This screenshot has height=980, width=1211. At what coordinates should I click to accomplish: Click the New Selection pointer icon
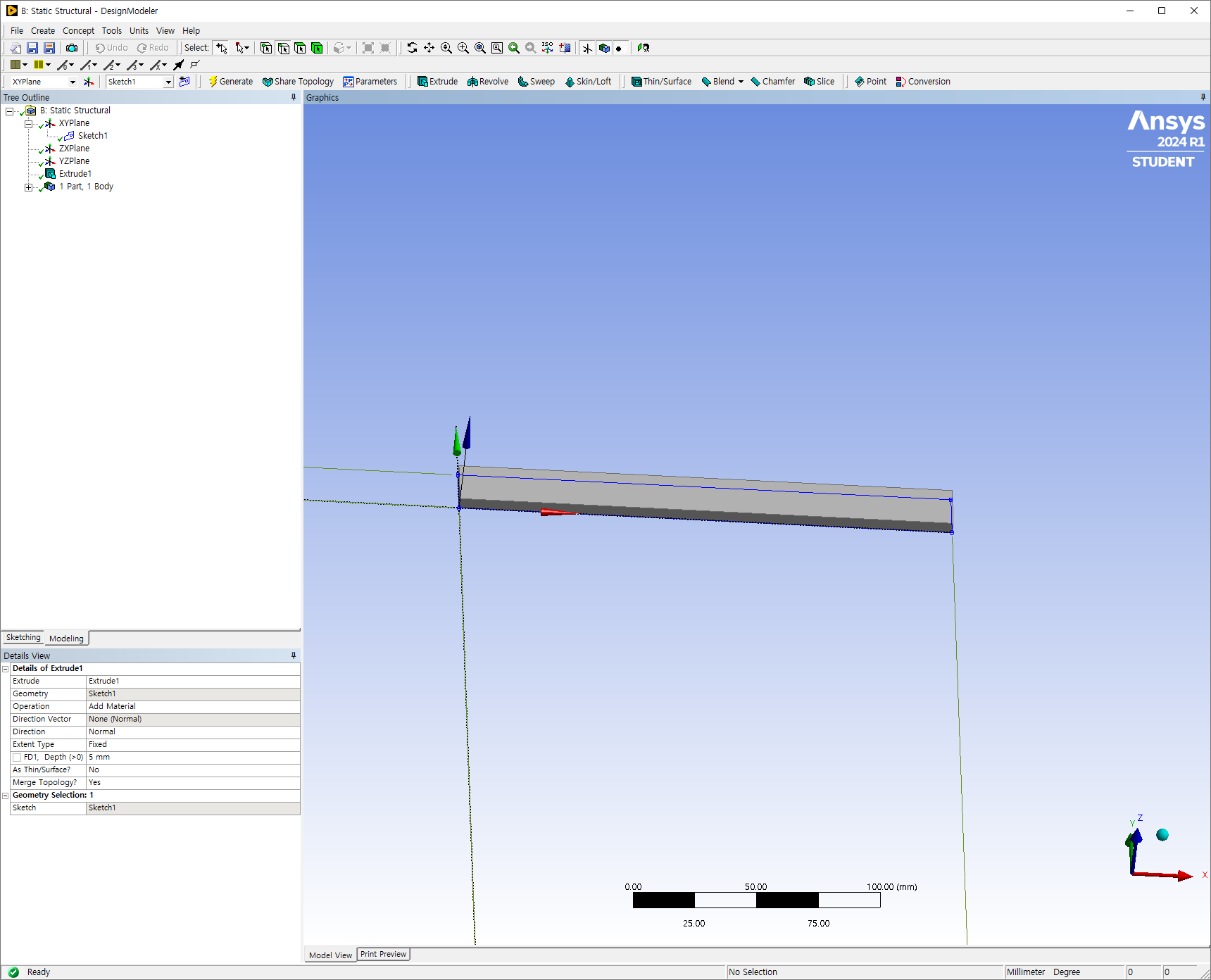[222, 48]
